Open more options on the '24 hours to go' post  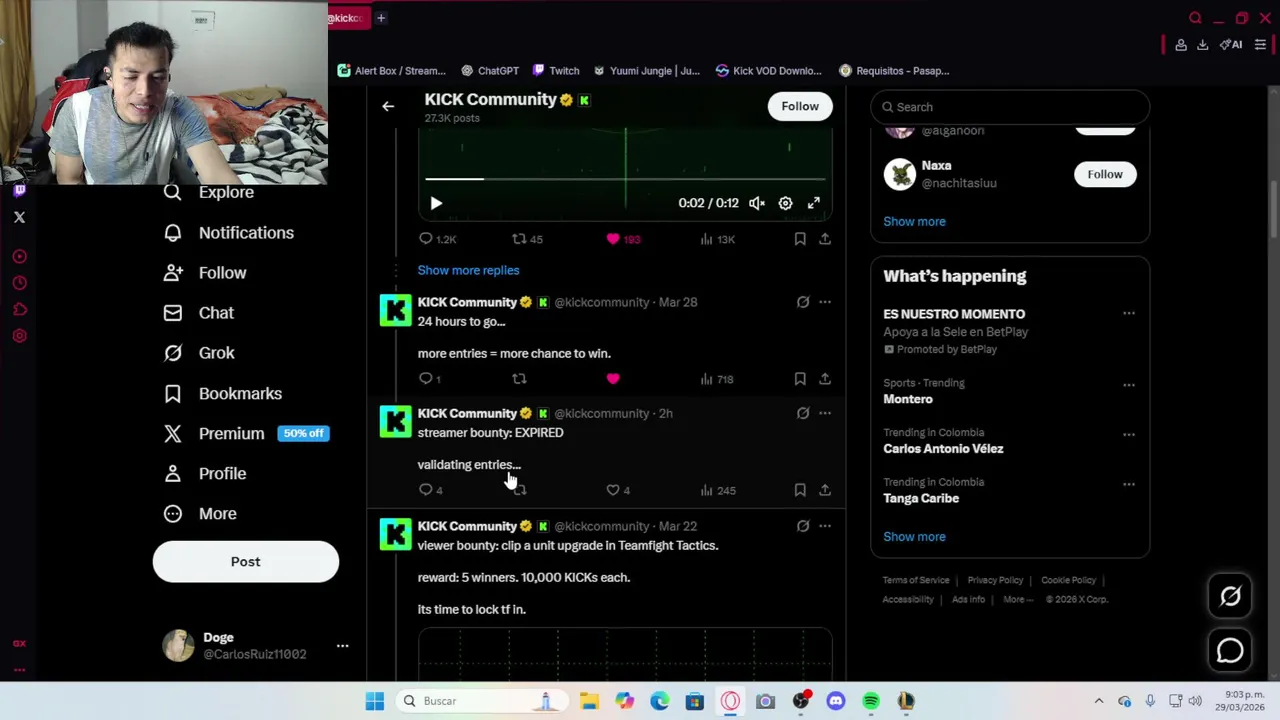825,302
